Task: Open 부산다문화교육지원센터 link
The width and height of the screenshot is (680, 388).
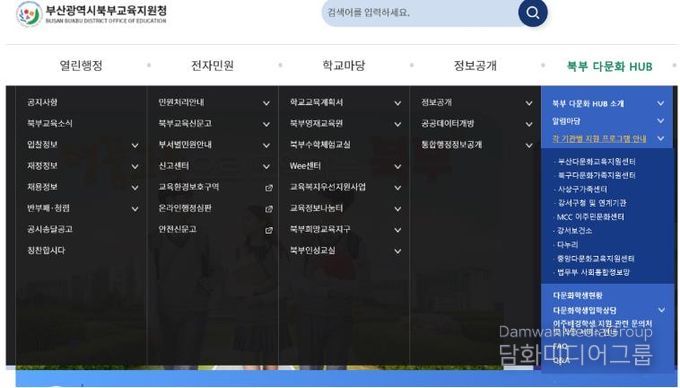Action: click(x=596, y=162)
